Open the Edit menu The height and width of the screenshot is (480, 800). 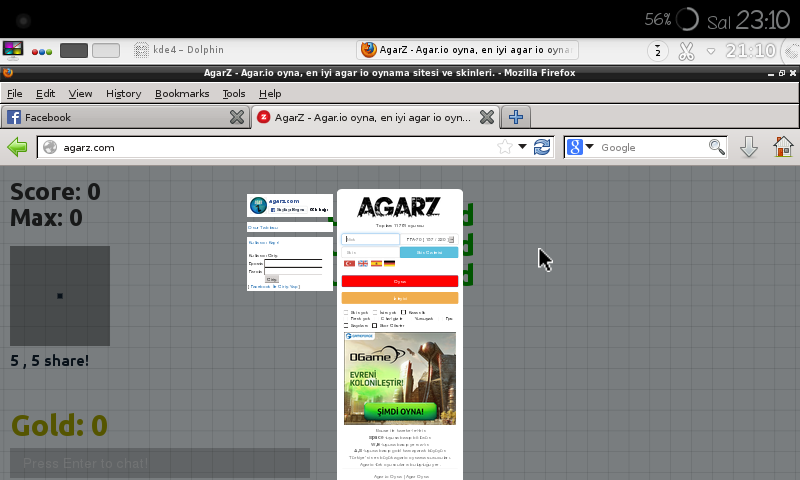45,93
